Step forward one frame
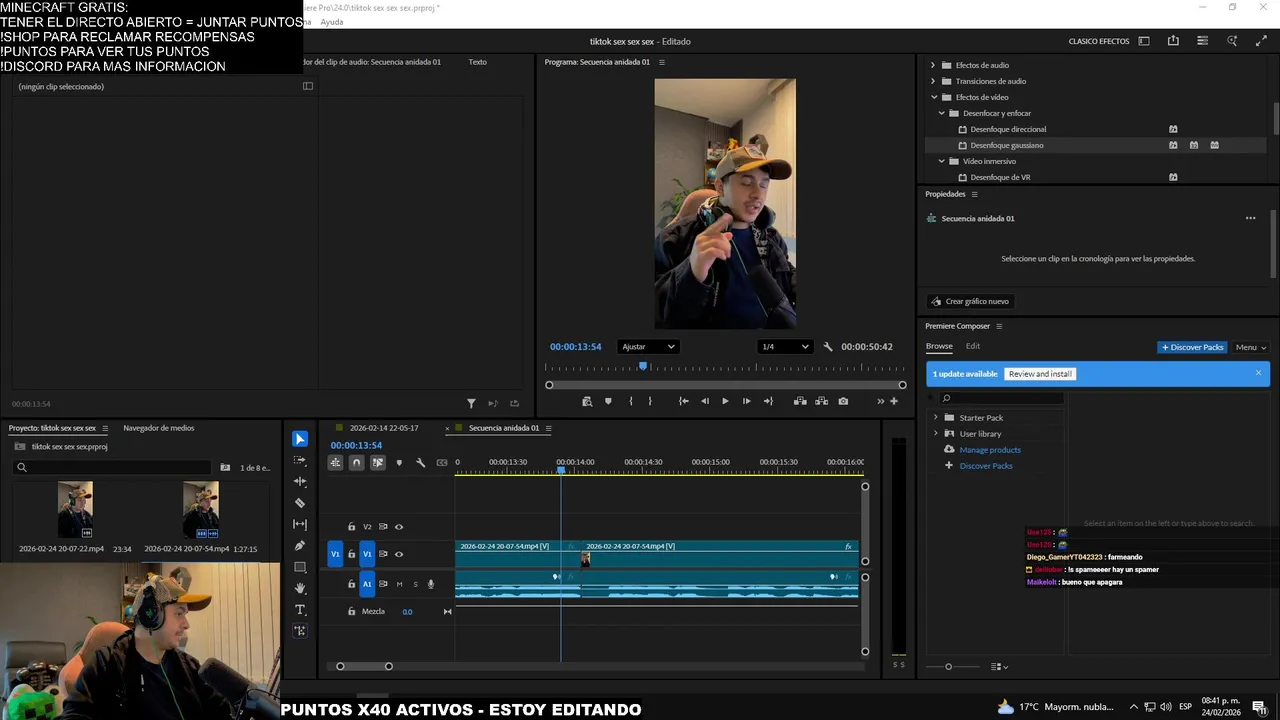The height and width of the screenshot is (720, 1280). pyautogui.click(x=746, y=401)
